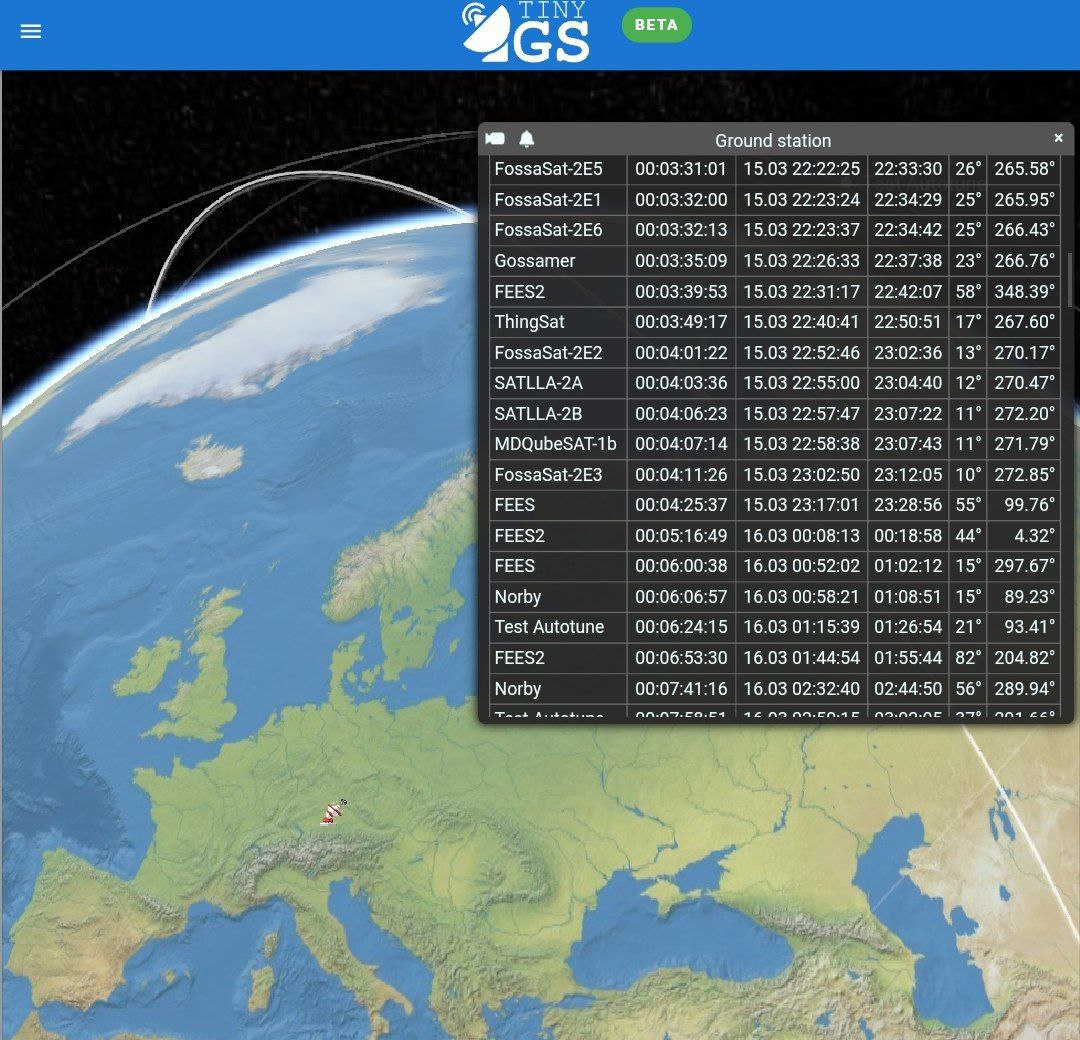Toggle the notification bell icon

click(x=527, y=139)
